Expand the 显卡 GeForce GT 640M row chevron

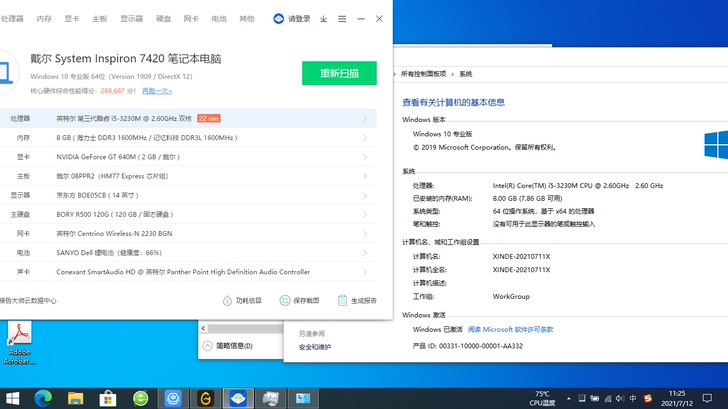[x=365, y=157]
